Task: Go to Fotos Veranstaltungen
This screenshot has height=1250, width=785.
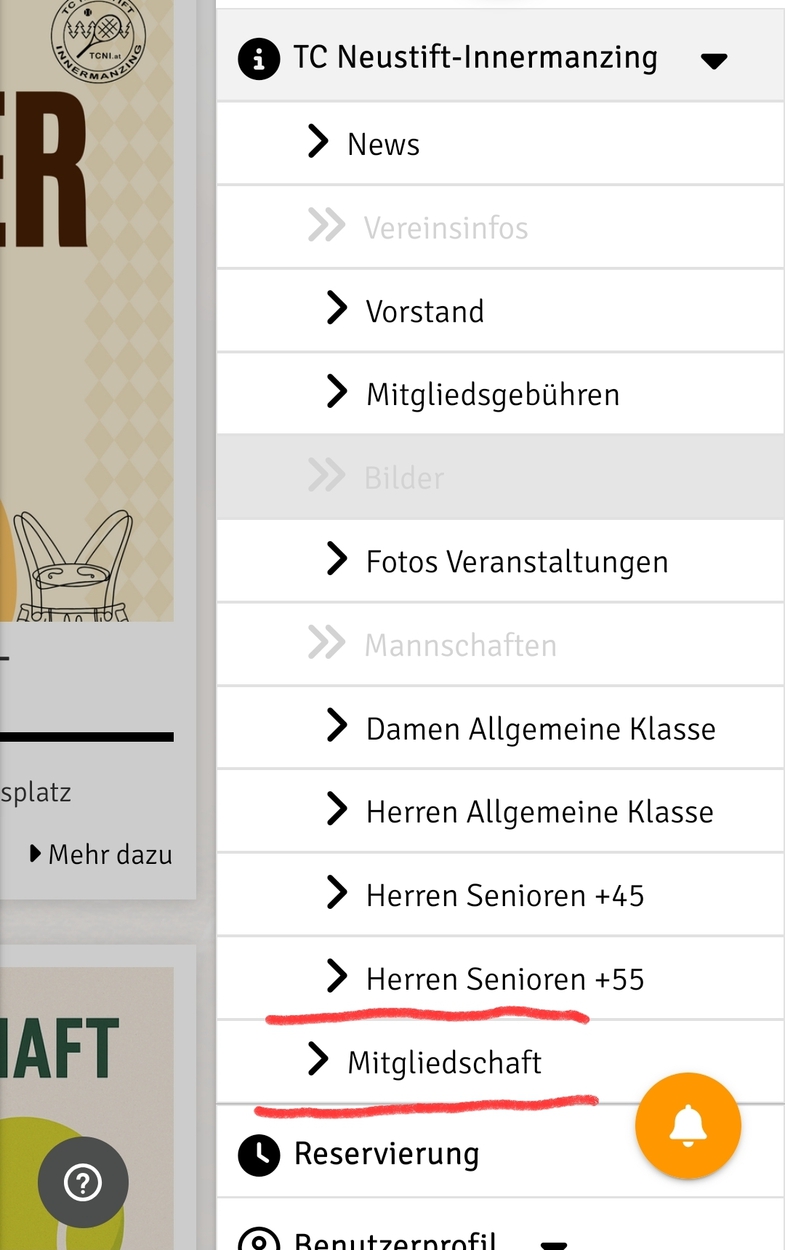Action: (516, 561)
